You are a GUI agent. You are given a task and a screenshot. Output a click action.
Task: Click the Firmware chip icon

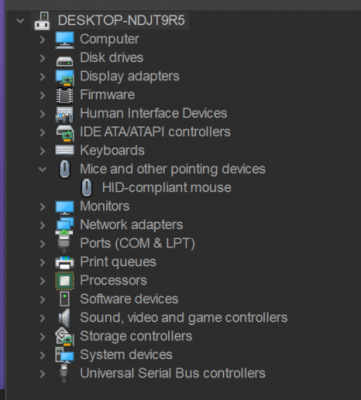65,95
